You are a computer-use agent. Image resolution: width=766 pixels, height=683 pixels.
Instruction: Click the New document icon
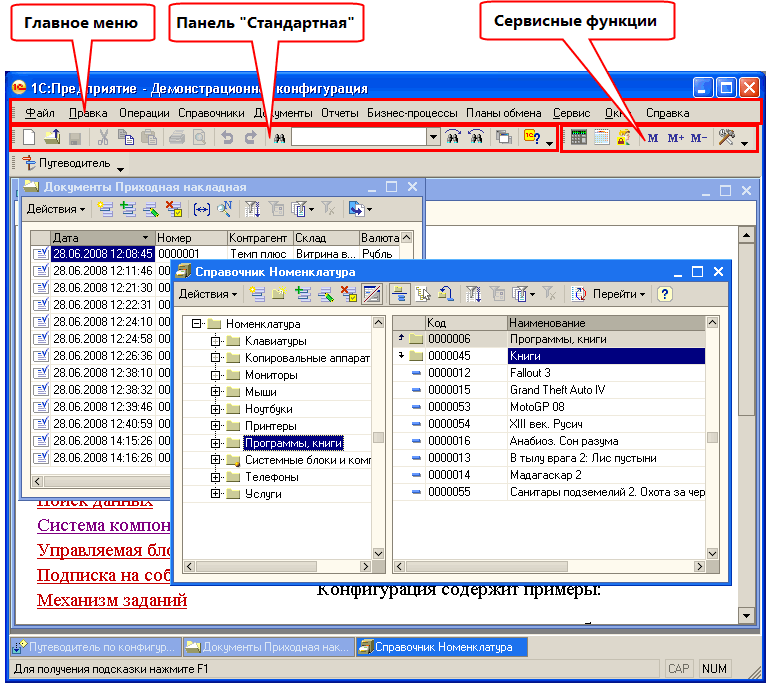(29, 138)
